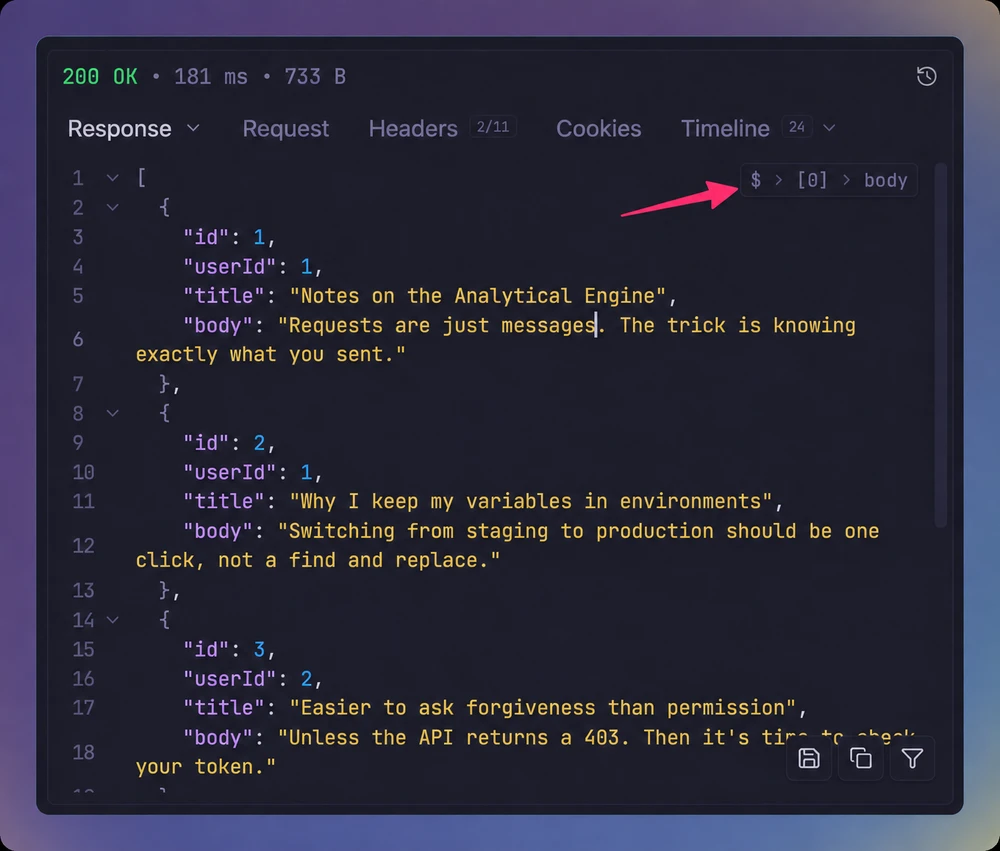1000x851 pixels.
Task: Switch to the Request tab
Action: (286, 128)
